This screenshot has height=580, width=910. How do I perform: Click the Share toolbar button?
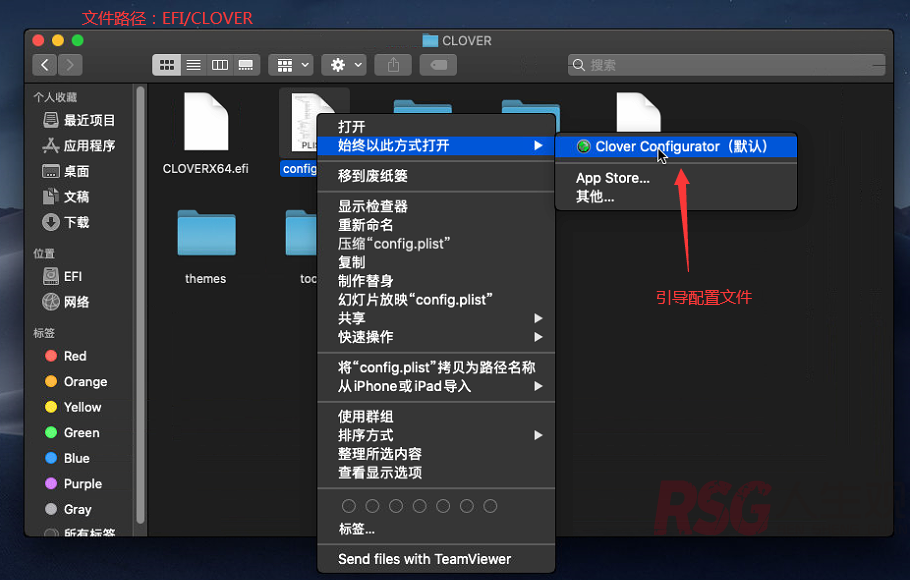point(393,65)
